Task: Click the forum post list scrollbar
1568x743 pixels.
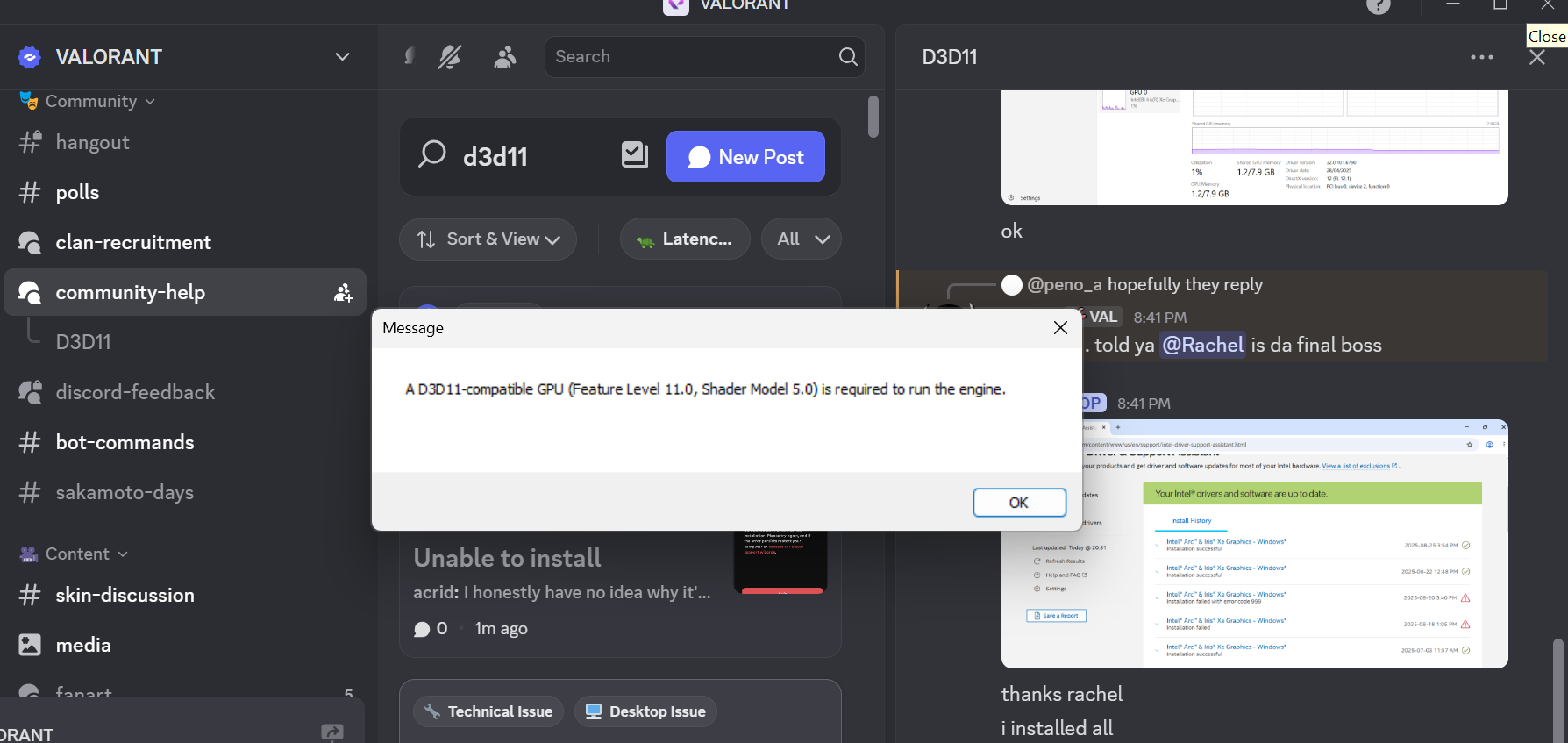Action: tap(873, 116)
